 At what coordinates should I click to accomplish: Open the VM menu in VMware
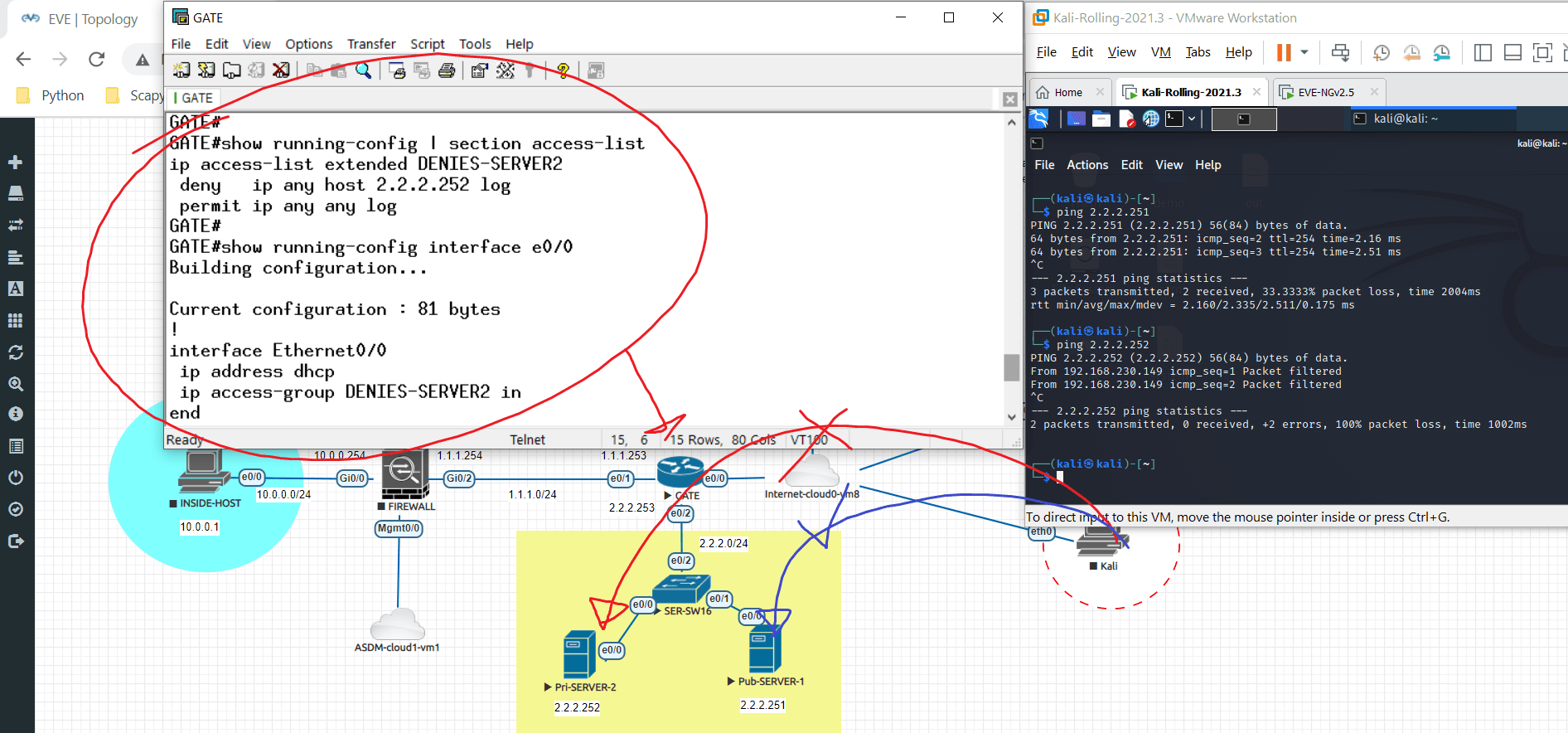[x=1160, y=52]
